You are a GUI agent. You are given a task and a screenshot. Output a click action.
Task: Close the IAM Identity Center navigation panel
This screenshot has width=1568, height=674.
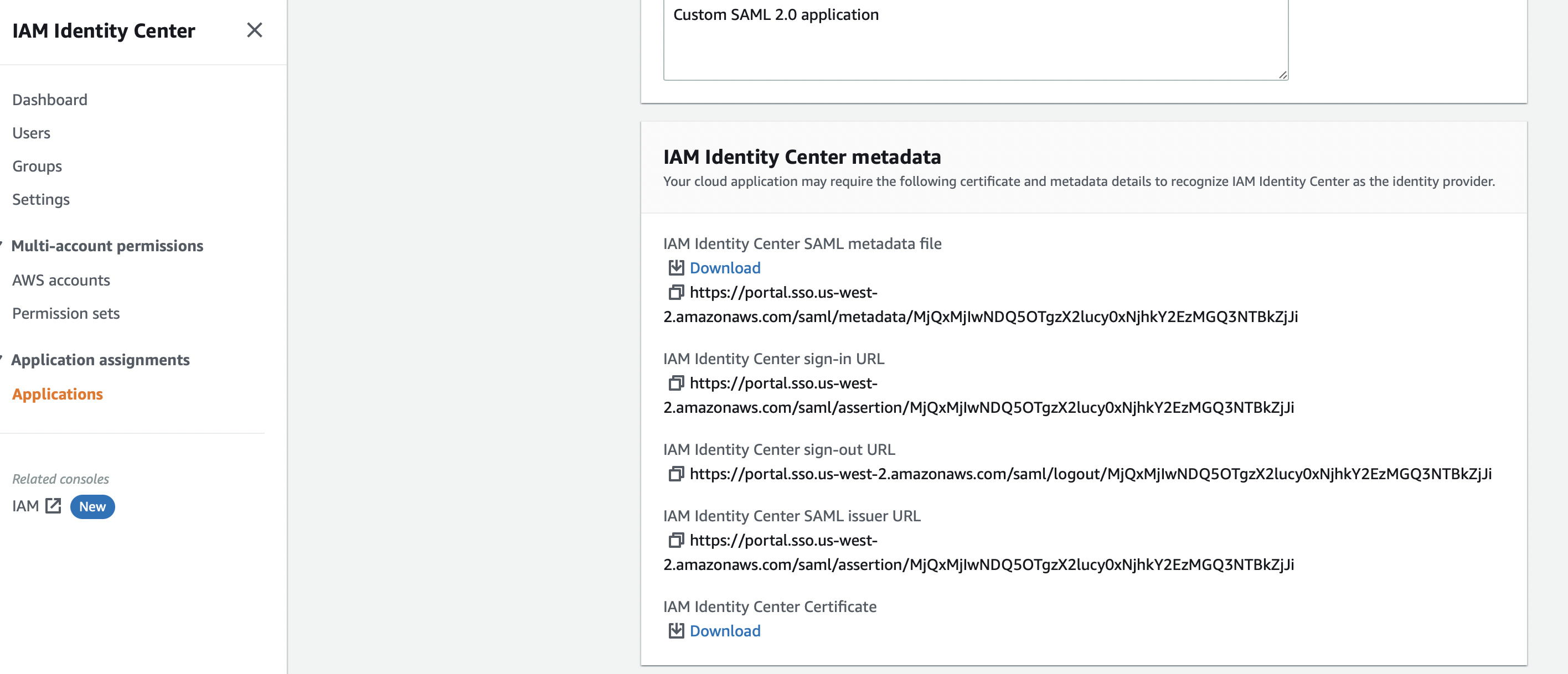(255, 30)
